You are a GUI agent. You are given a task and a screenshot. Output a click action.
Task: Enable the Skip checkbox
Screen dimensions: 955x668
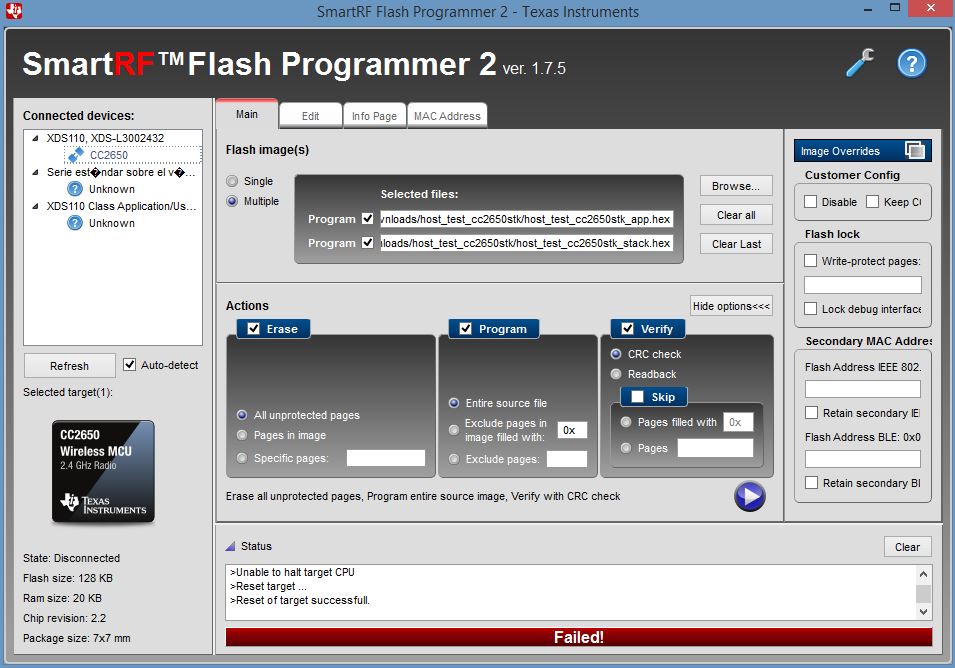tap(638, 397)
